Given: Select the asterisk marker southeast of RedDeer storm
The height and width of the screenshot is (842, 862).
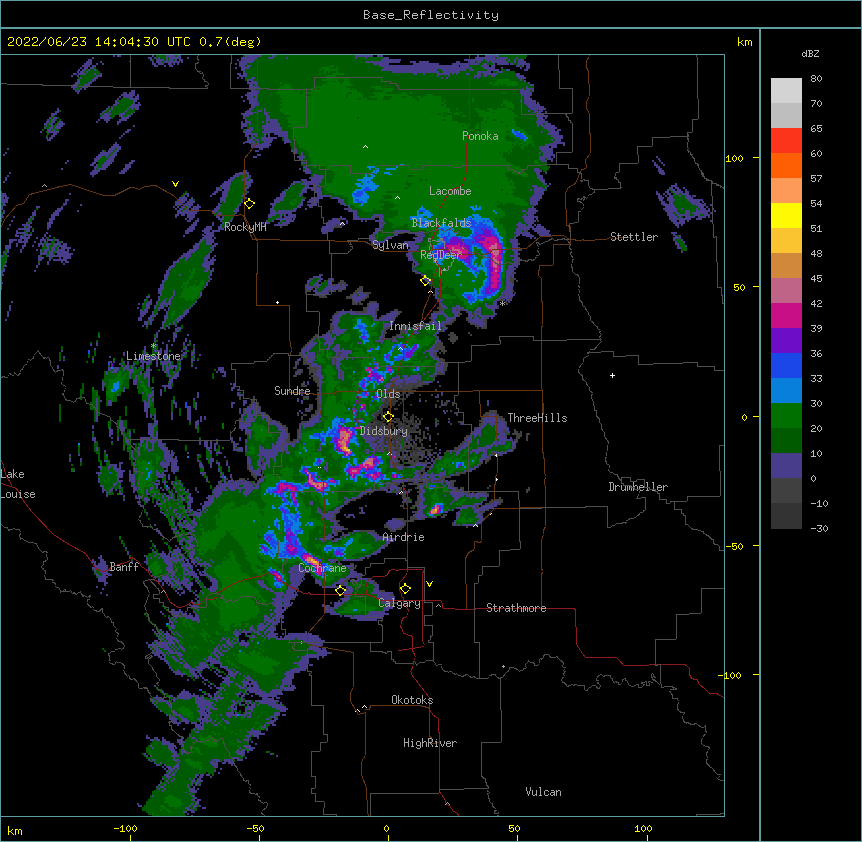Looking at the screenshot, I should (502, 303).
